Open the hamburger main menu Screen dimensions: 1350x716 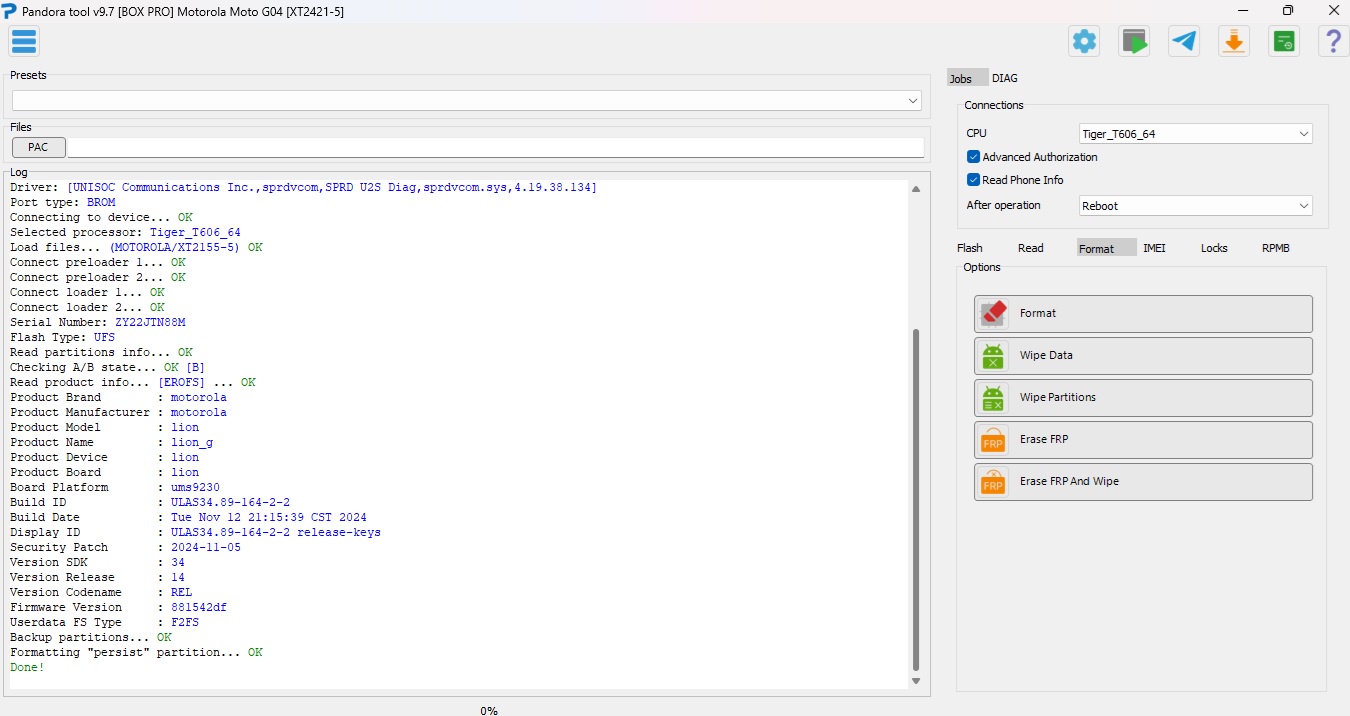click(x=24, y=41)
